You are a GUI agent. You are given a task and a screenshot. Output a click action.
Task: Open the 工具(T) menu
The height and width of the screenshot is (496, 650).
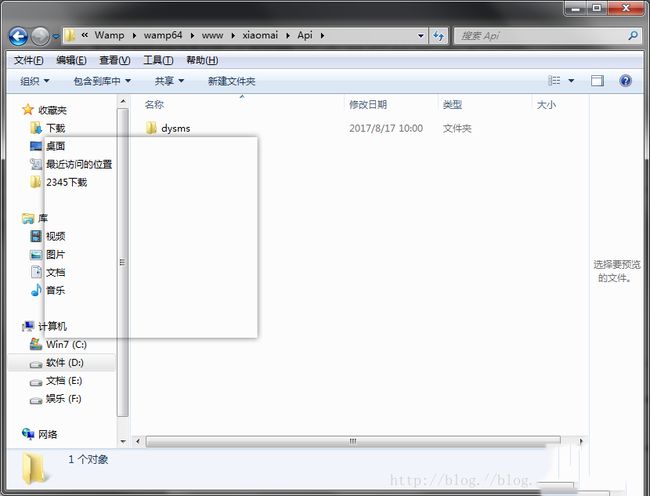158,60
